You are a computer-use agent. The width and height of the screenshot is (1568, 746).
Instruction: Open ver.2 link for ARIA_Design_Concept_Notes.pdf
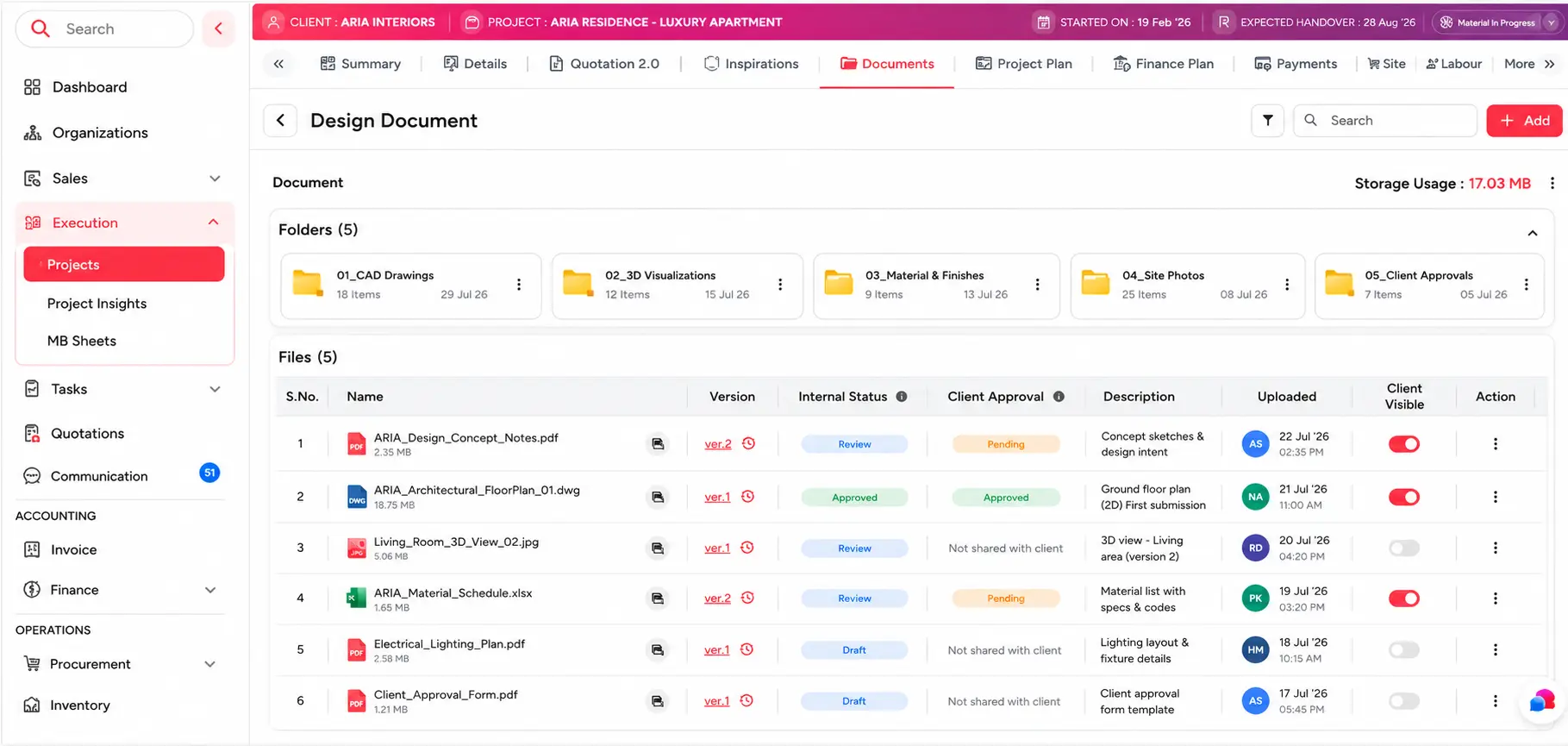[x=717, y=444]
